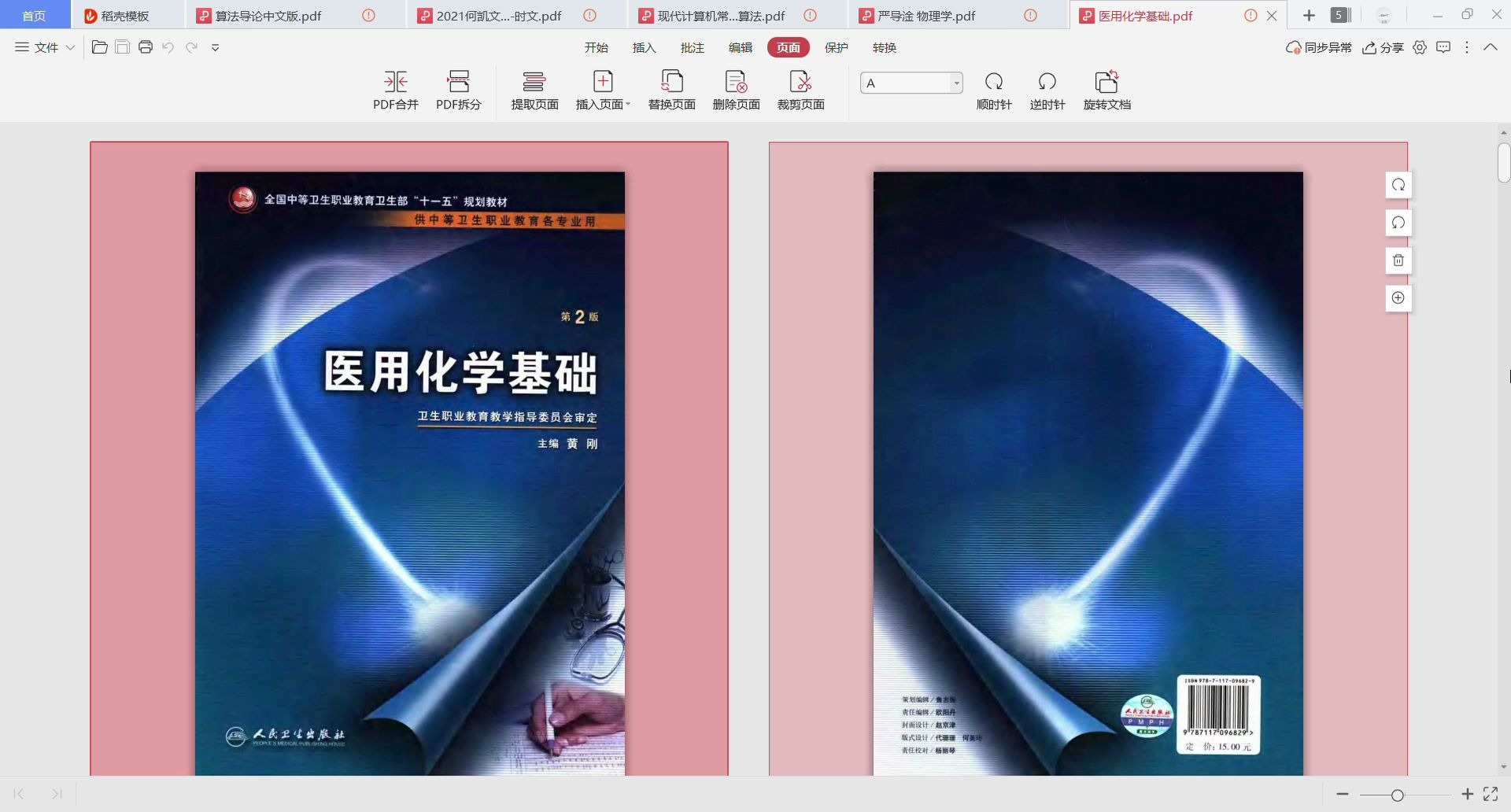Rotate page clockwise with 顺时针

coord(994,90)
